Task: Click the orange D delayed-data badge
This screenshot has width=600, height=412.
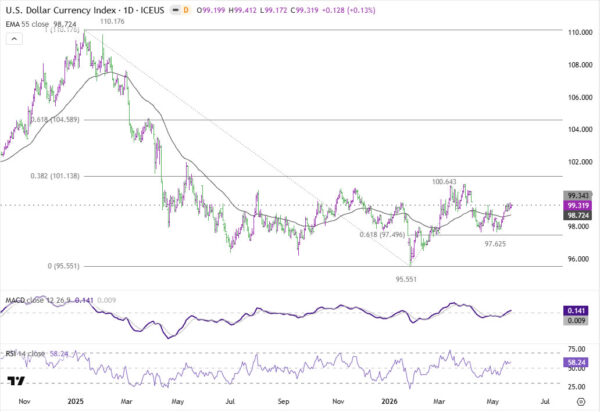Action: coord(186,10)
